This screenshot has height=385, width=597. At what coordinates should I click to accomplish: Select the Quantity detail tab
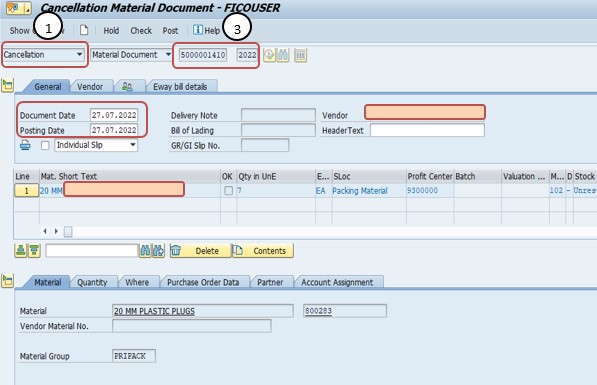point(92,282)
